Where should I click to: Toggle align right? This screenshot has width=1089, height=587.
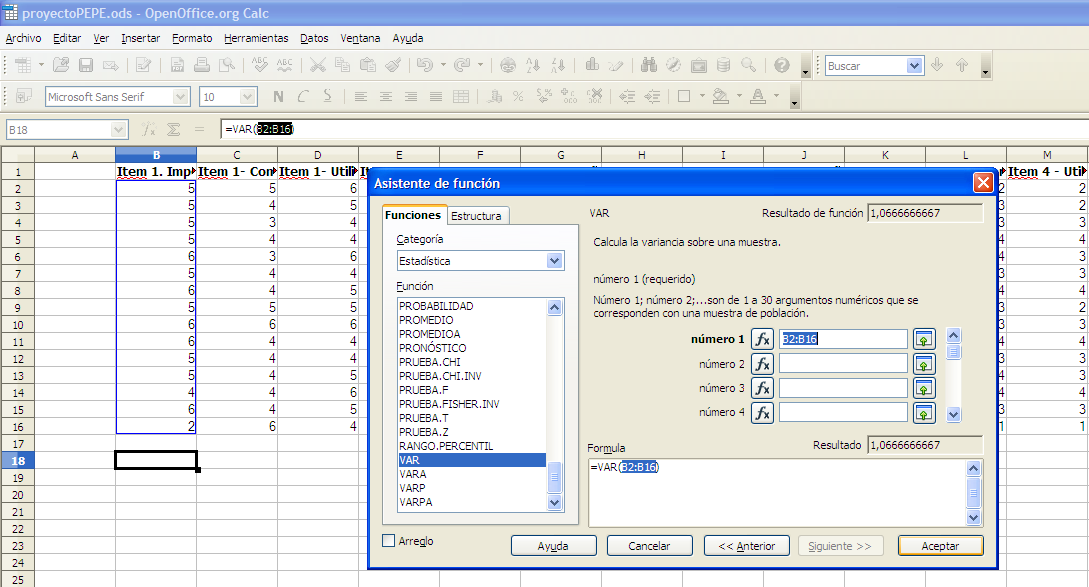pyautogui.click(x=410, y=97)
